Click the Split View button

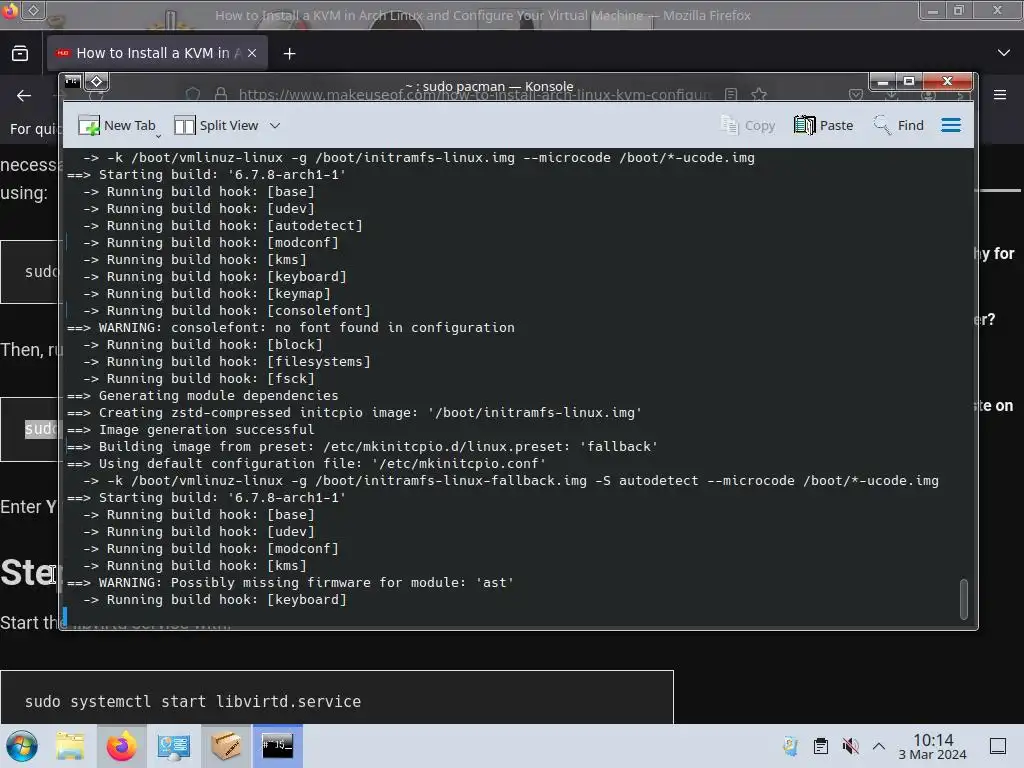[x=217, y=125]
